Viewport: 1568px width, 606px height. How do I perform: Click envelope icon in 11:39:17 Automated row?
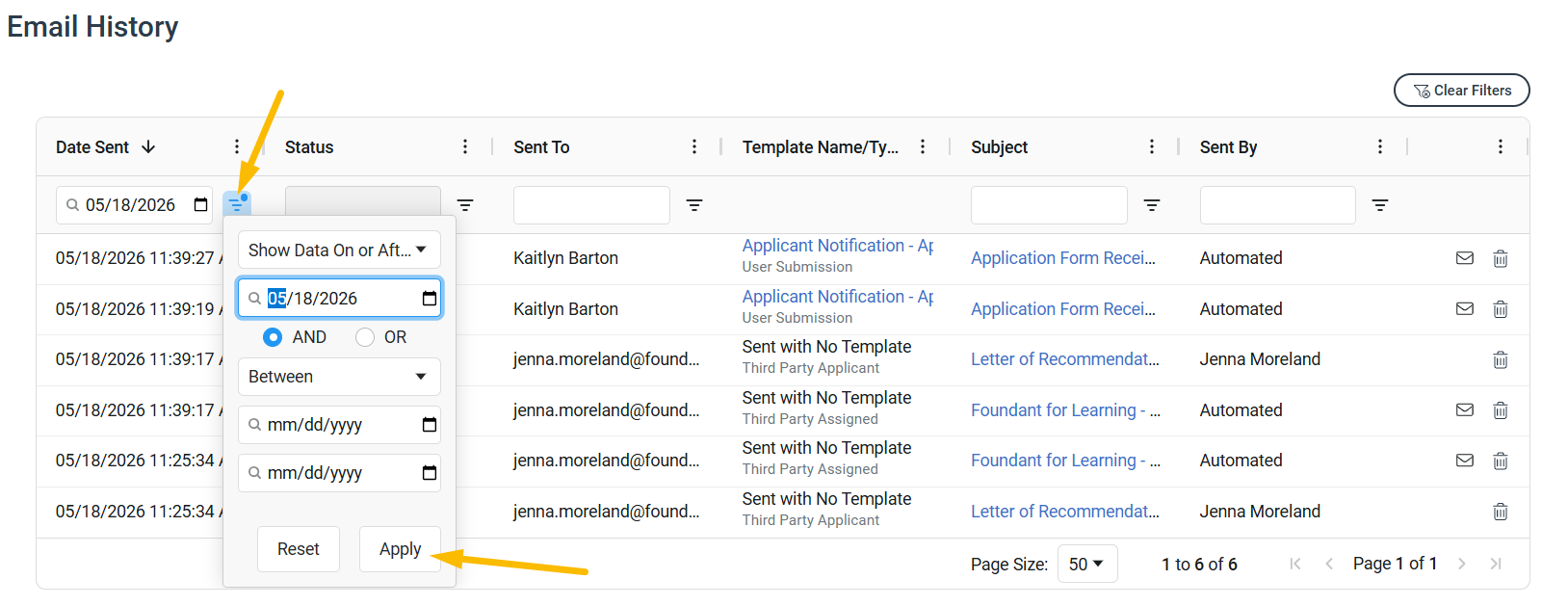(x=1465, y=410)
